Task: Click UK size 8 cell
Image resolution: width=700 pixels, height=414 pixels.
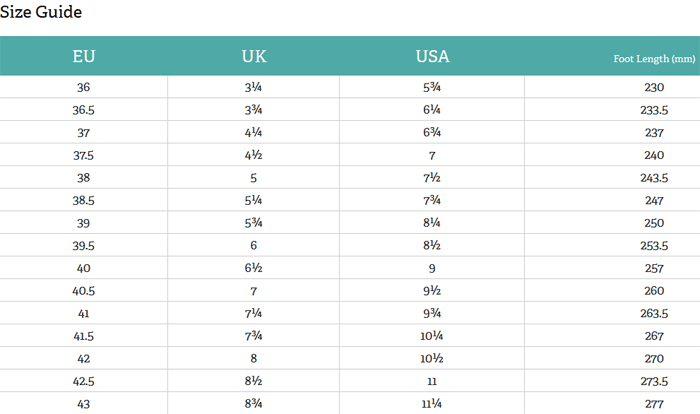Action: coord(254,357)
